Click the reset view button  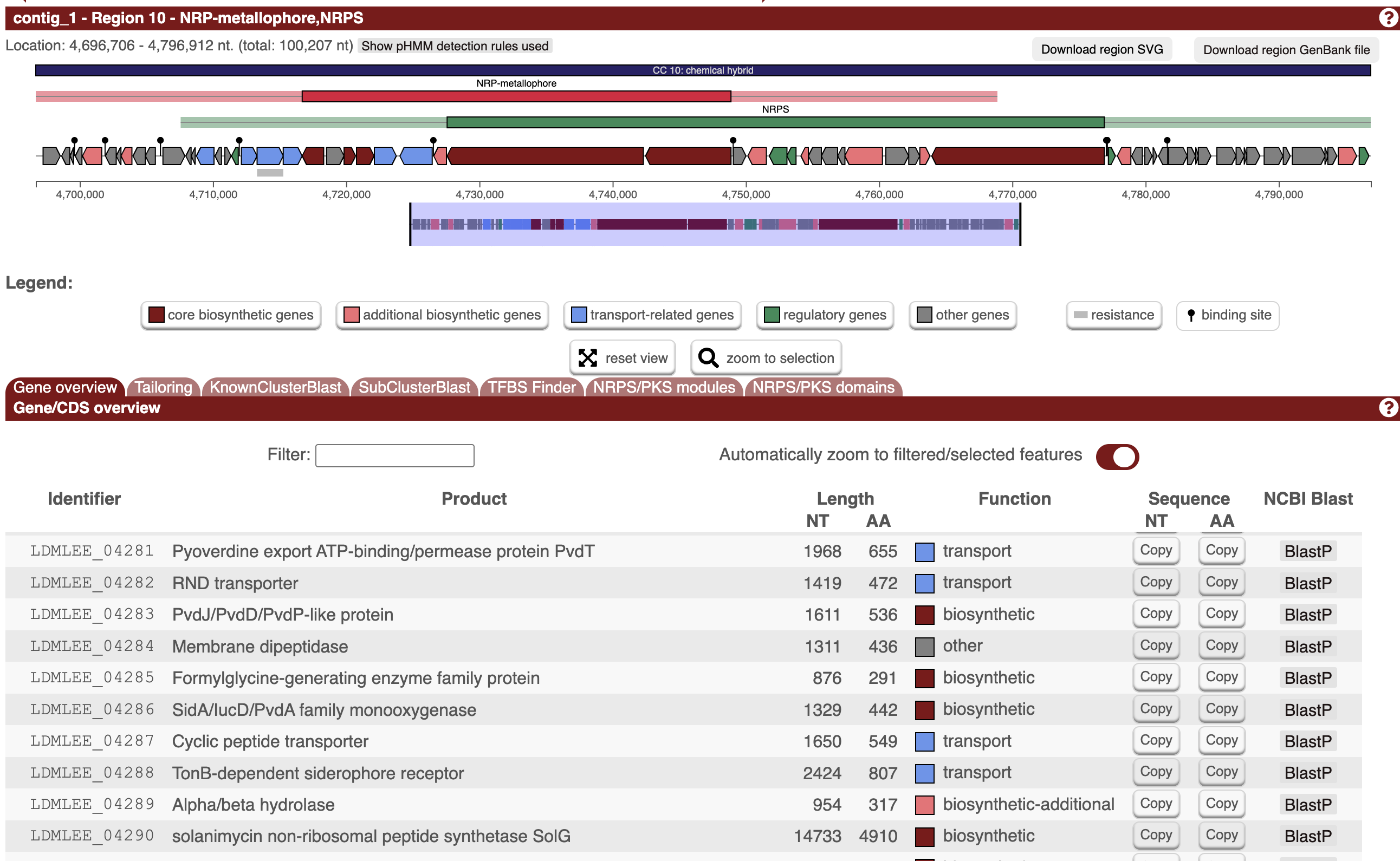point(623,357)
